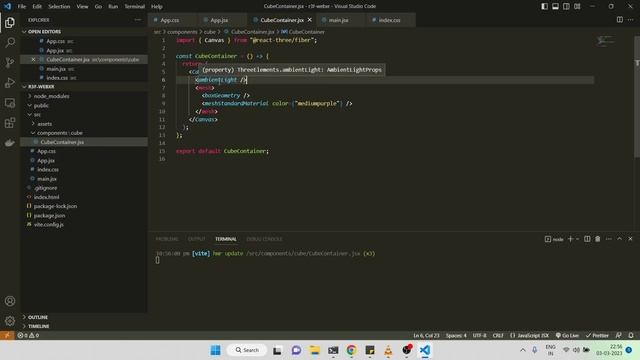Open package.json in the explorer
640x360 pixels.
[49, 216]
